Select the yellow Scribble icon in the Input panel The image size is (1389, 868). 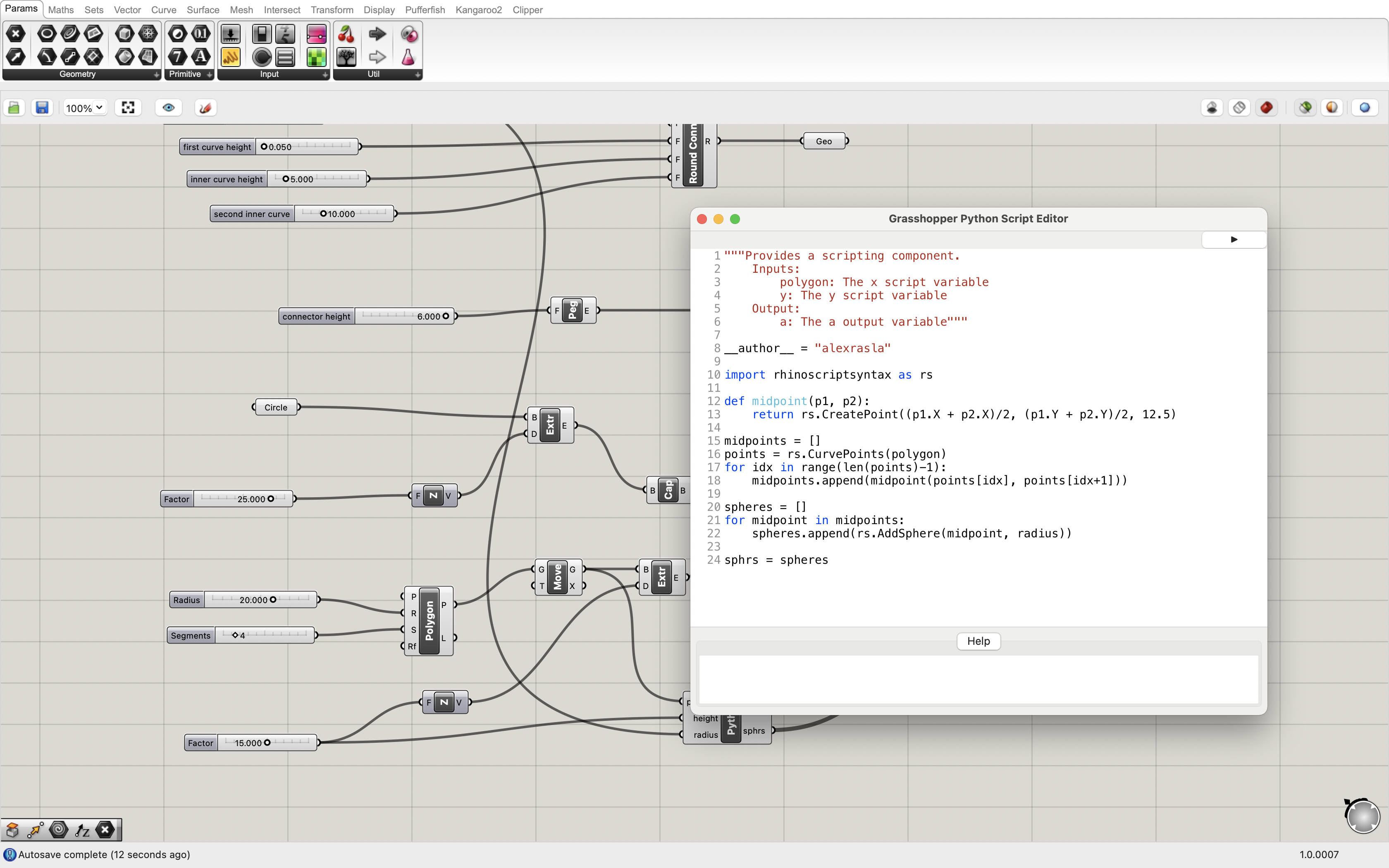231,56
